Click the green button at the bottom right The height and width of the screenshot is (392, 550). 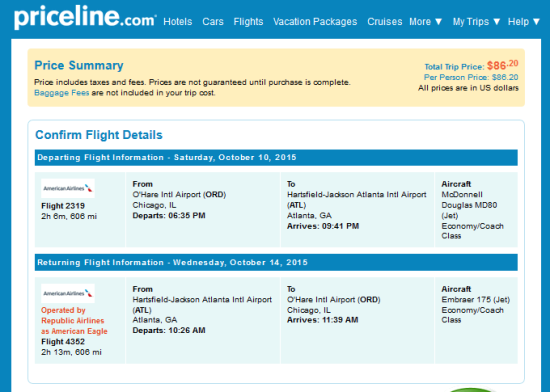pyautogui.click(x=470, y=390)
